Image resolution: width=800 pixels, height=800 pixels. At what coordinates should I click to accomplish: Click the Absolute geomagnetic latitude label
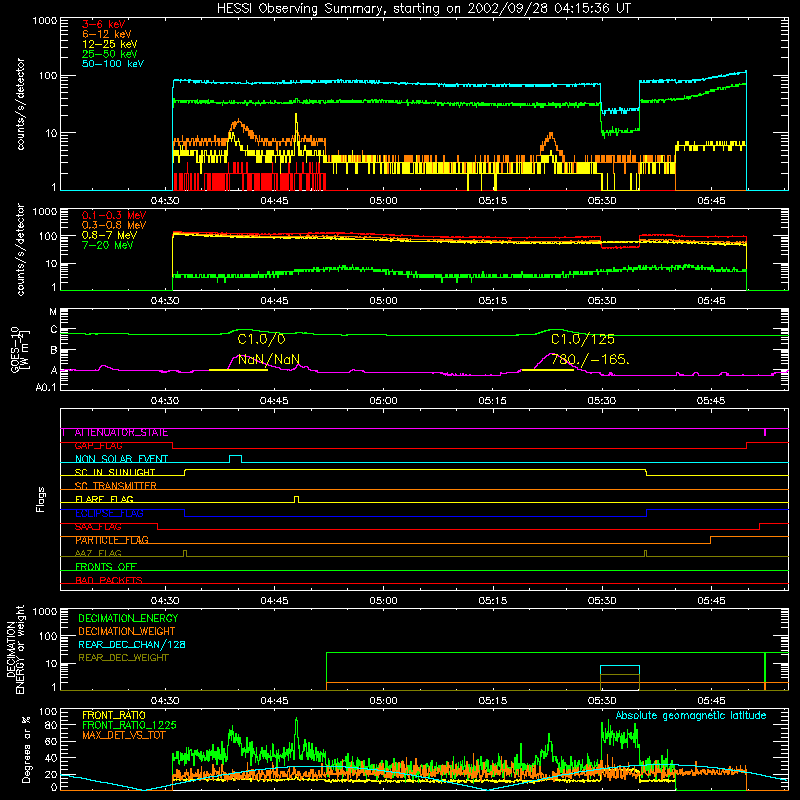click(691, 716)
